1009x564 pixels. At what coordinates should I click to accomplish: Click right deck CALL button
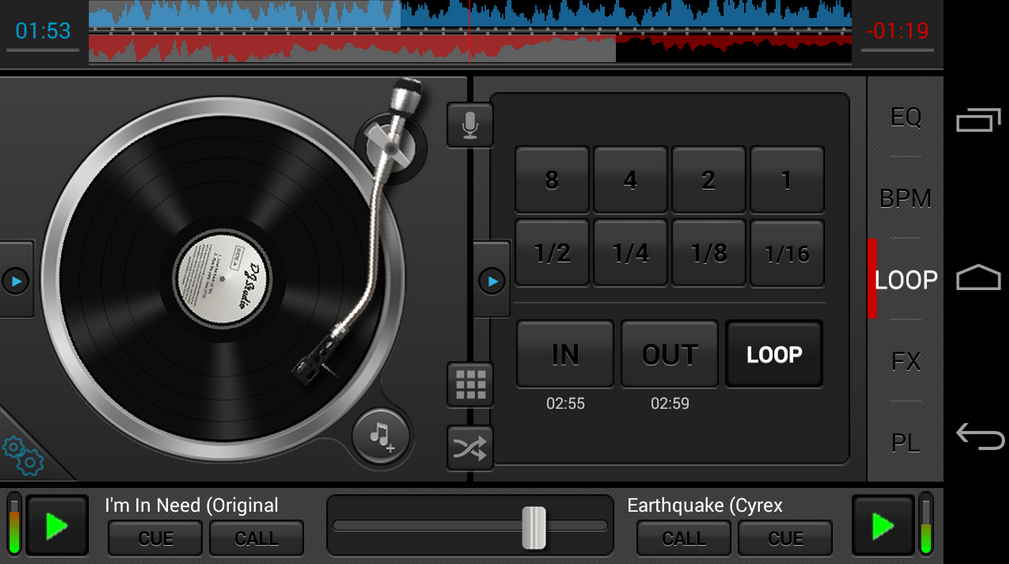point(683,538)
